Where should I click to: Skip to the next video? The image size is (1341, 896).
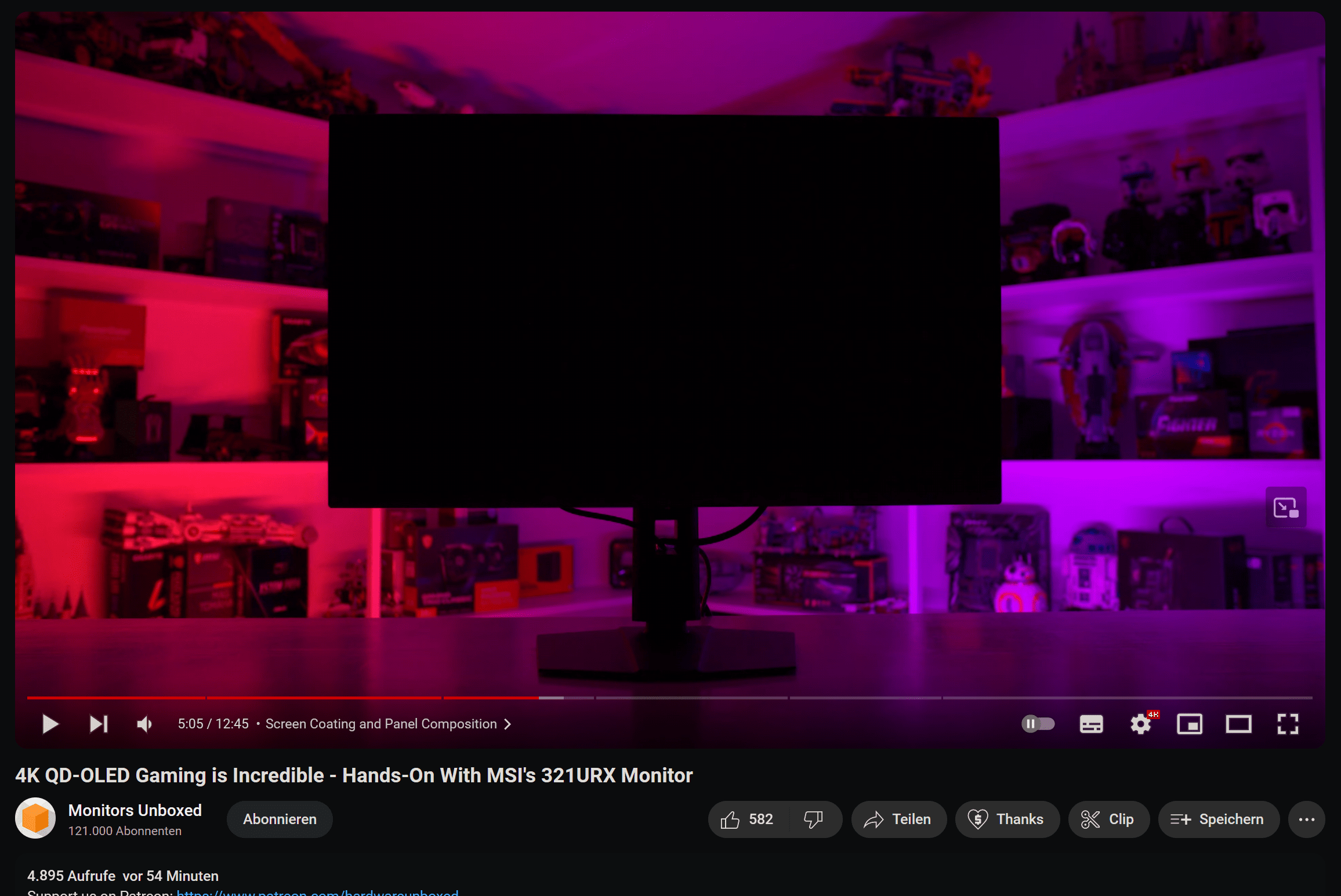coord(99,724)
